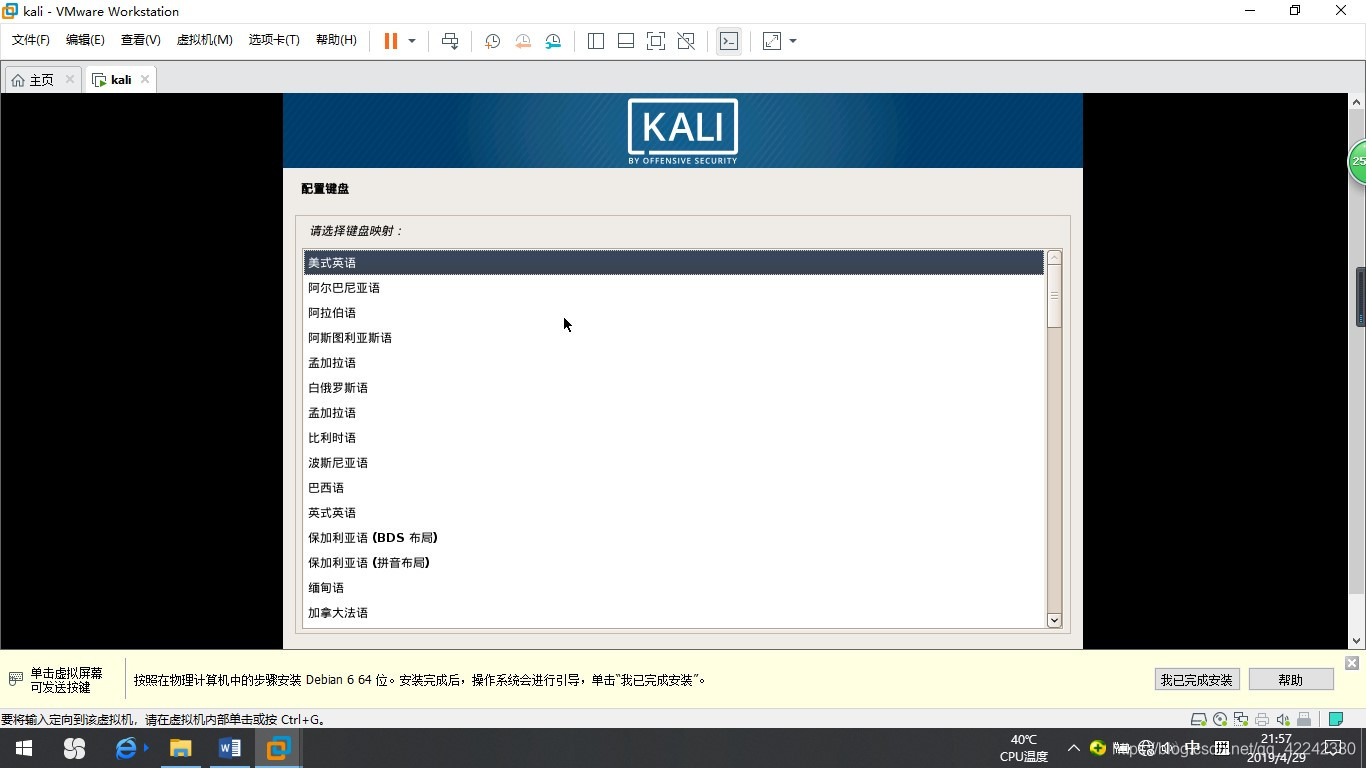
Task: Click the 40℃ CPU温度 taskbar readout
Action: 1024,748
